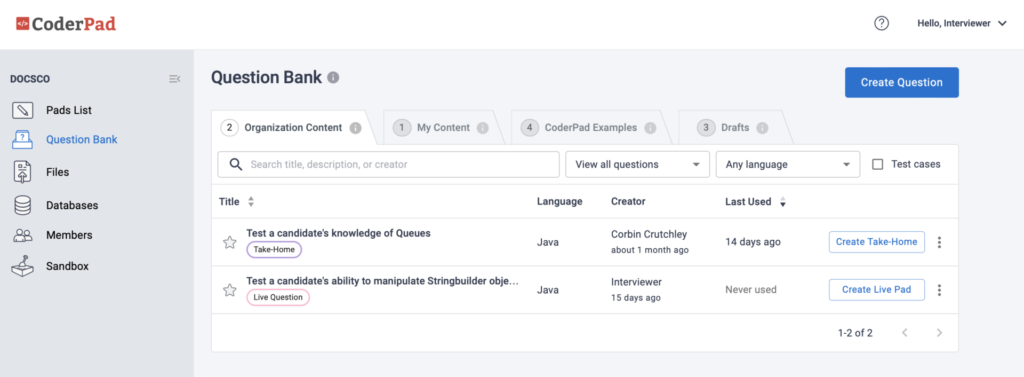The image size is (1024, 377).
Task: Click the Create Take-Home button
Action: 877,242
